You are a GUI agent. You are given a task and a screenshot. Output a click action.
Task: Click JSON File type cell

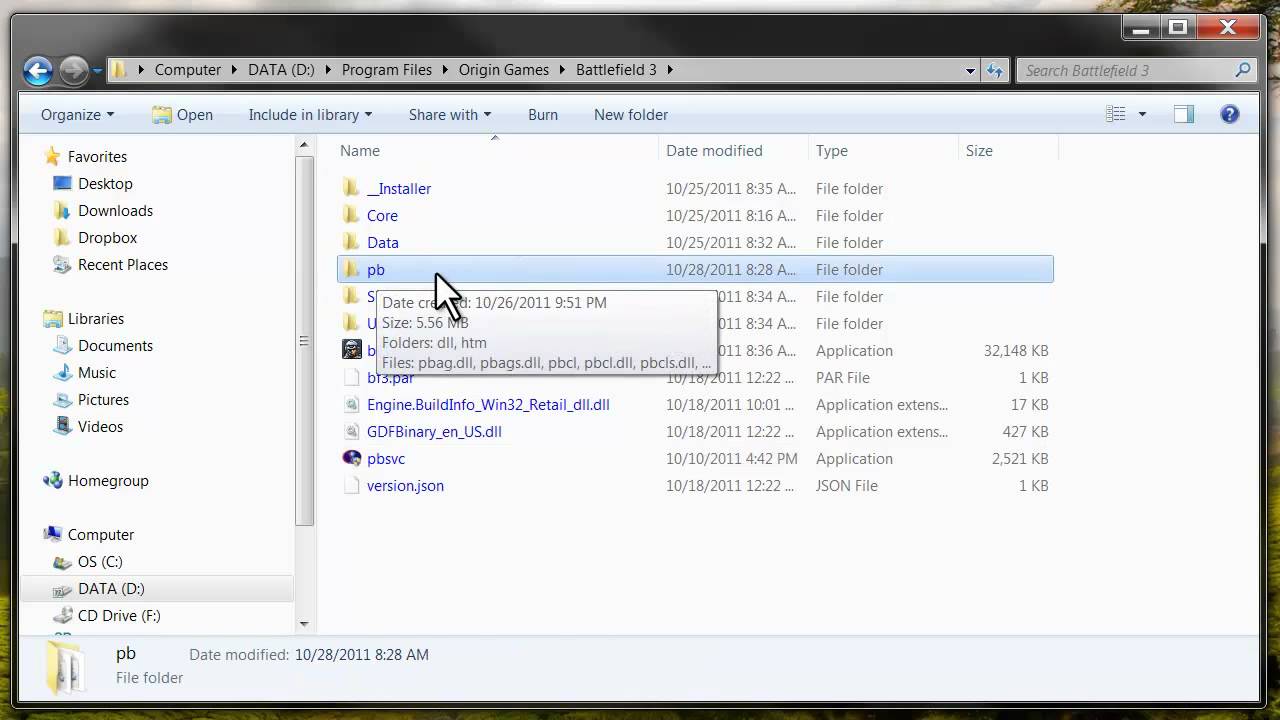847,486
